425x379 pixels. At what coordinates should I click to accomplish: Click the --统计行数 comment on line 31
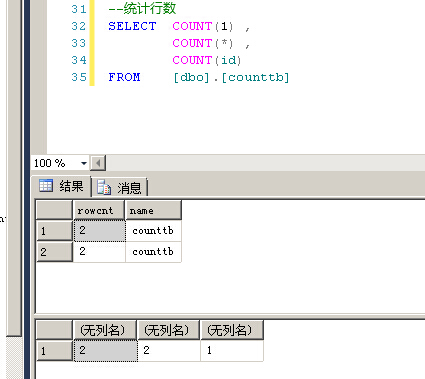(x=142, y=9)
